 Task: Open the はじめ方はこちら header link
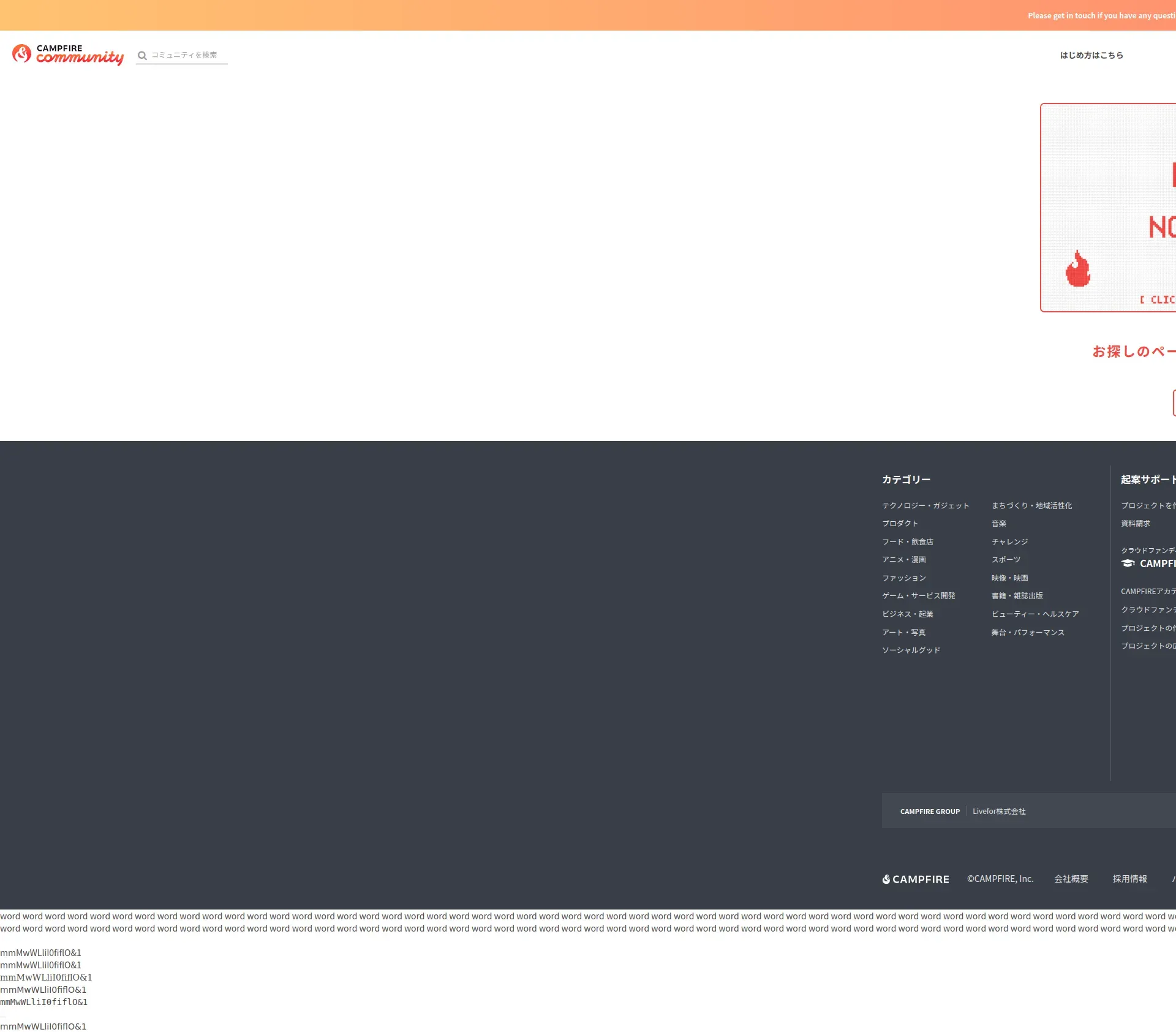click(x=1091, y=55)
